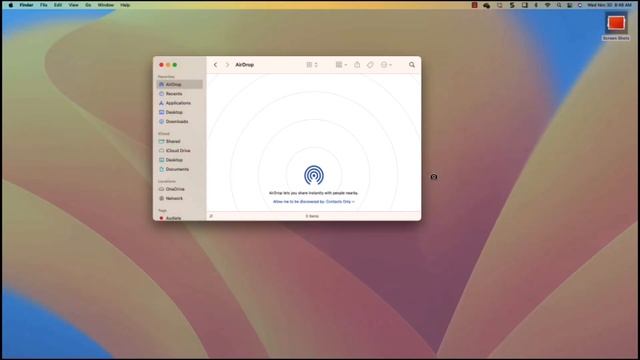Select AirDrop in the Finder sidebar
This screenshot has width=640, height=360.
[x=180, y=84]
